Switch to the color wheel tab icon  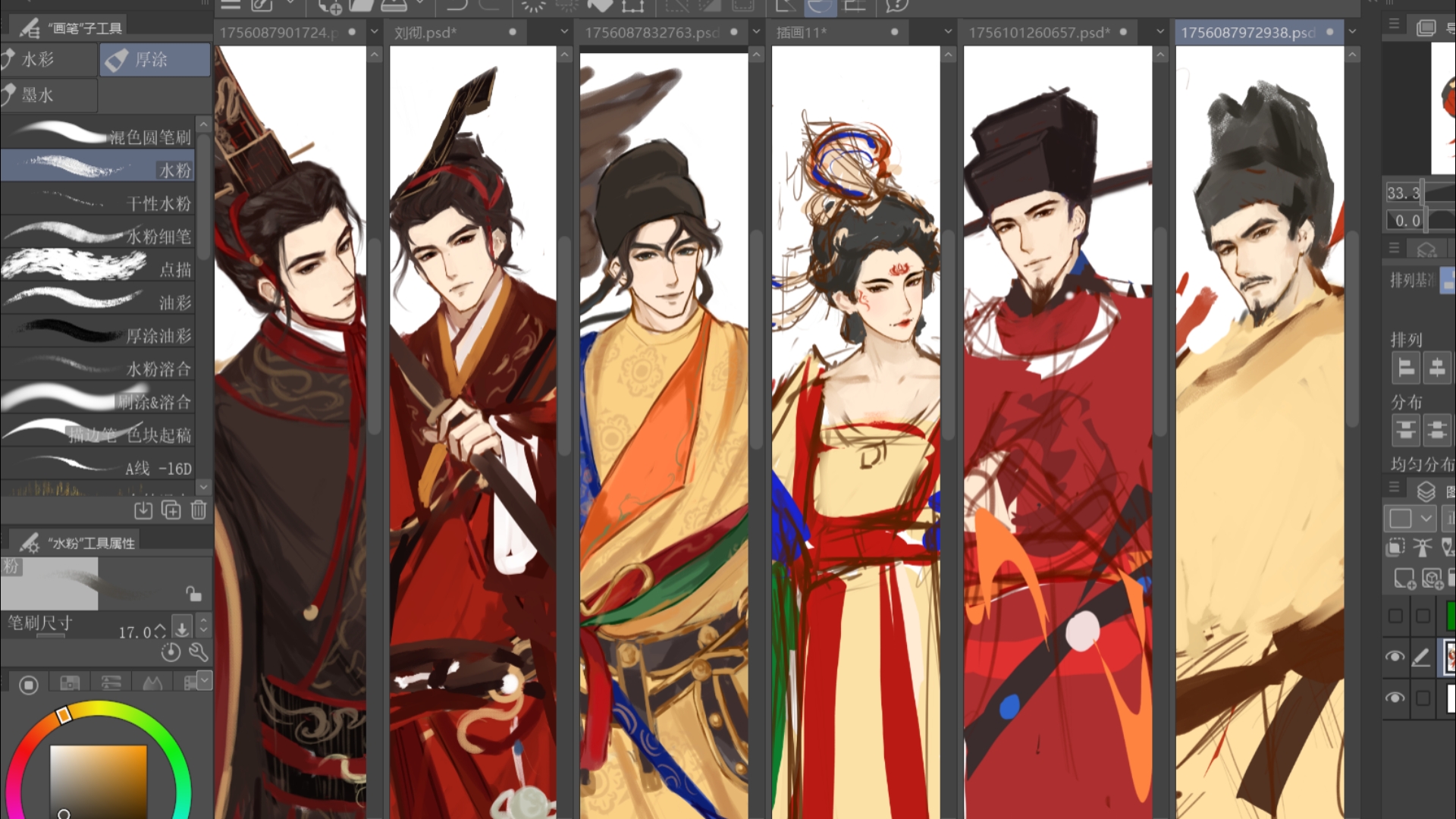point(29,685)
